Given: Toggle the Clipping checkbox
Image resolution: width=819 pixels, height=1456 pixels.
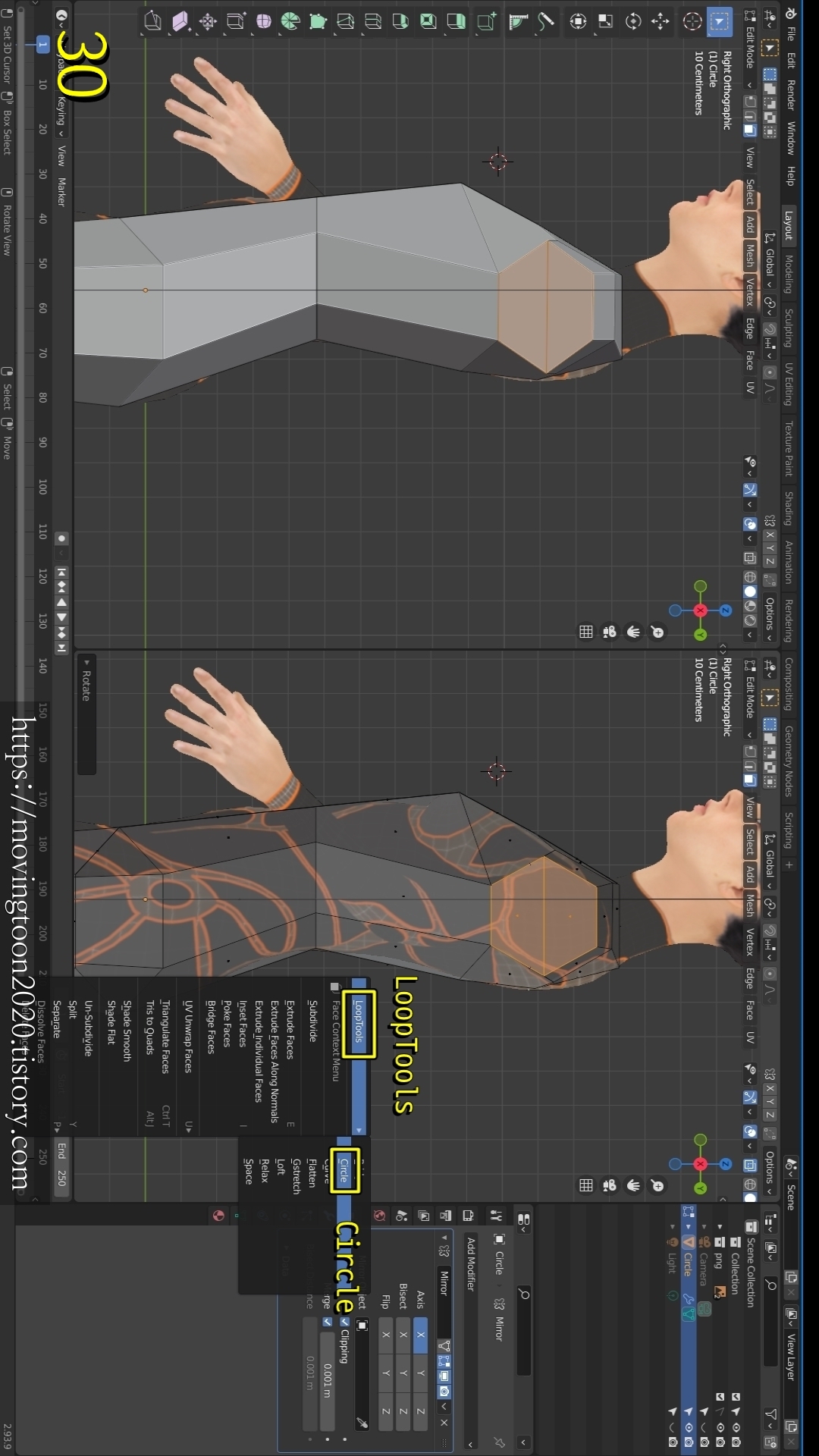Looking at the screenshot, I should (x=345, y=1322).
